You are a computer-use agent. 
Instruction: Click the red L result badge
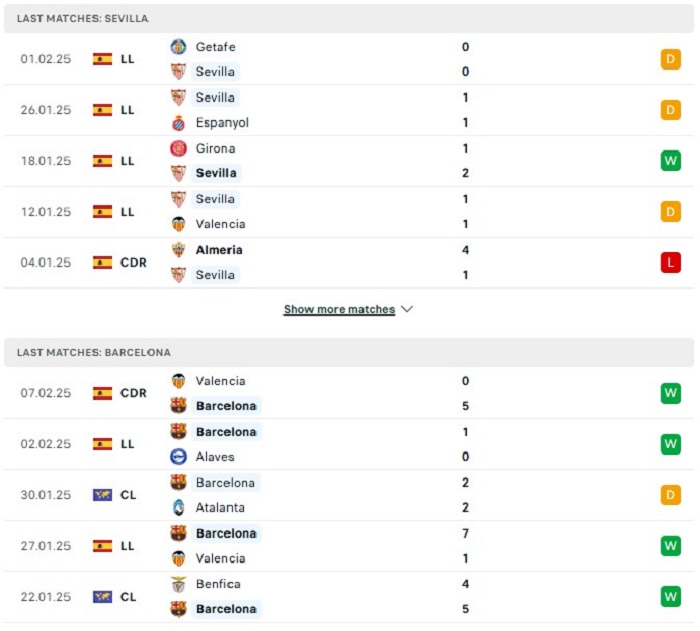click(x=671, y=263)
